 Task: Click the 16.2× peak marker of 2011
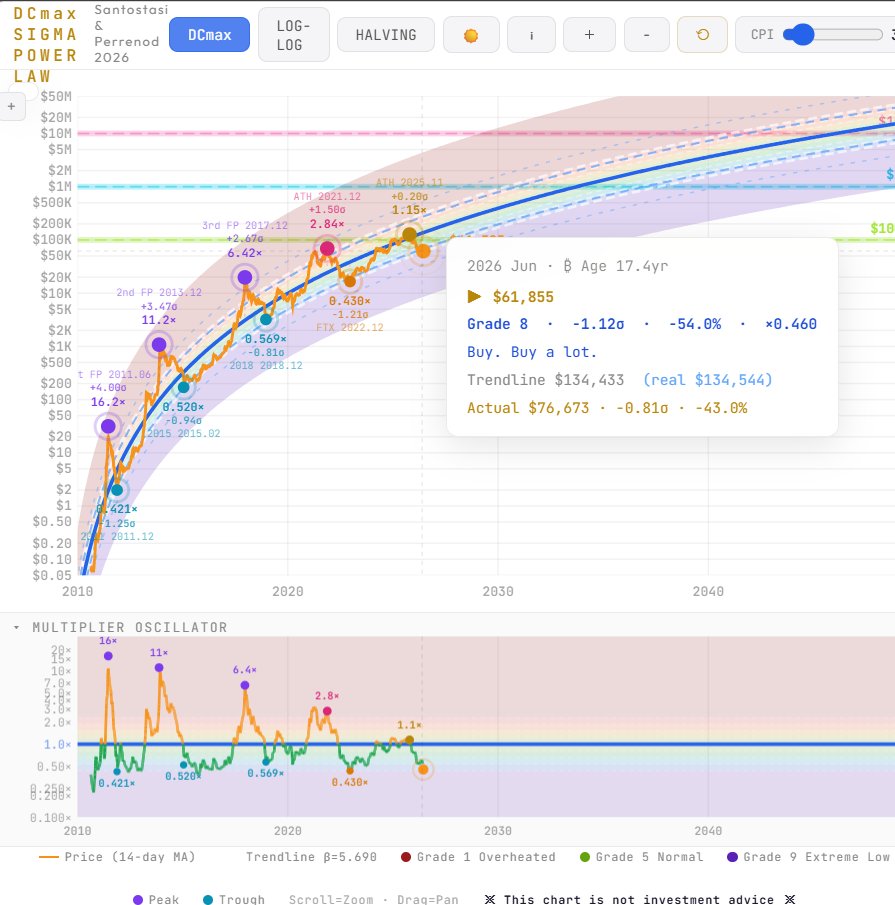click(108, 426)
